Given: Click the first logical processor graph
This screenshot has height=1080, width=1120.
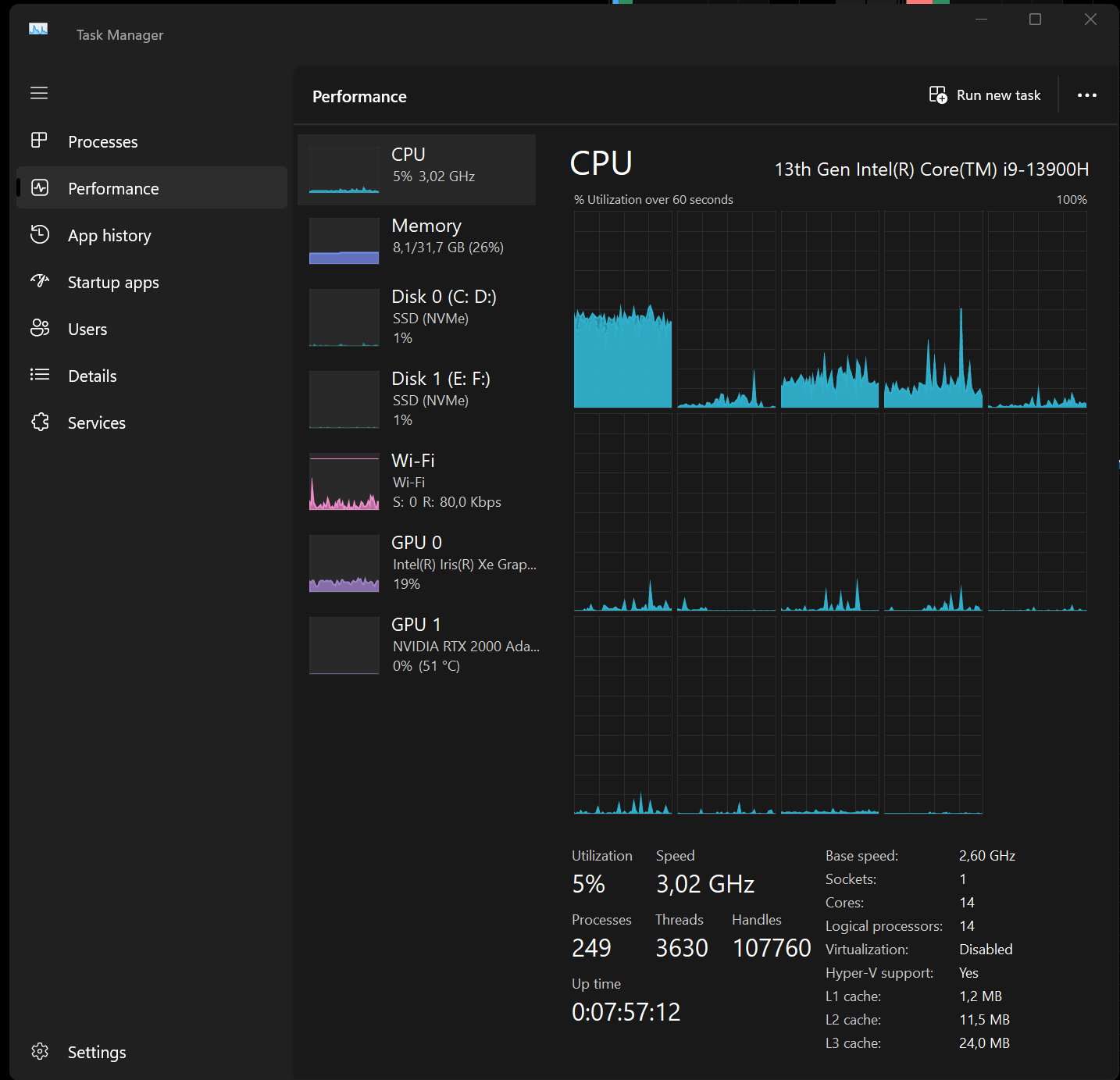Looking at the screenshot, I should coord(622,309).
